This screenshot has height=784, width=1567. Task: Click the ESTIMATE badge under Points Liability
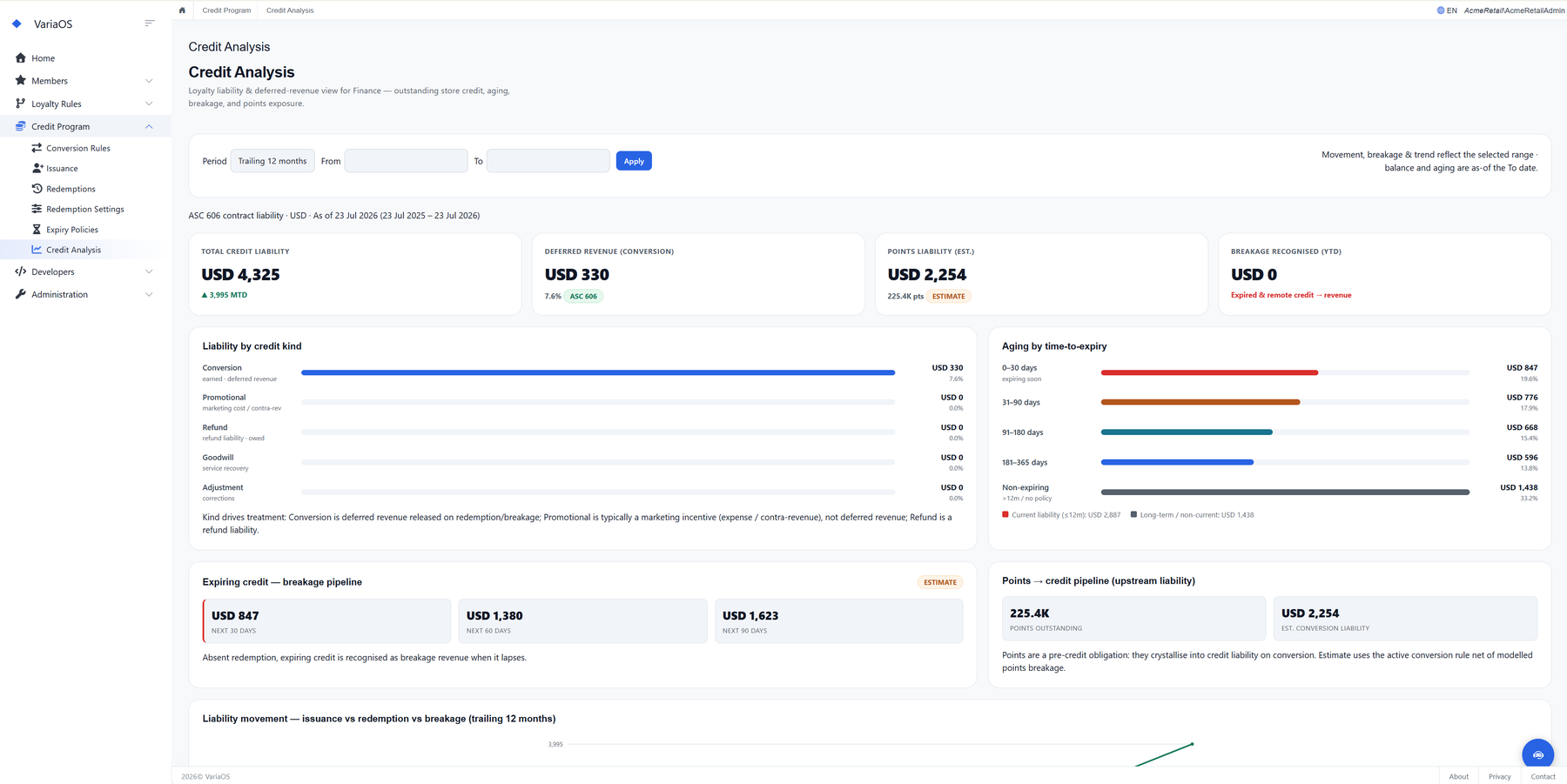pyautogui.click(x=949, y=296)
